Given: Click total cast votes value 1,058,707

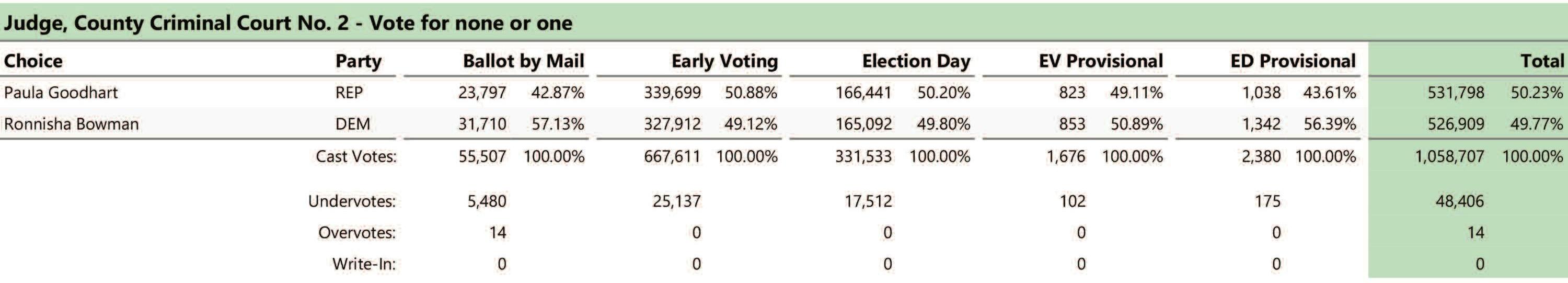Looking at the screenshot, I should tap(1449, 156).
